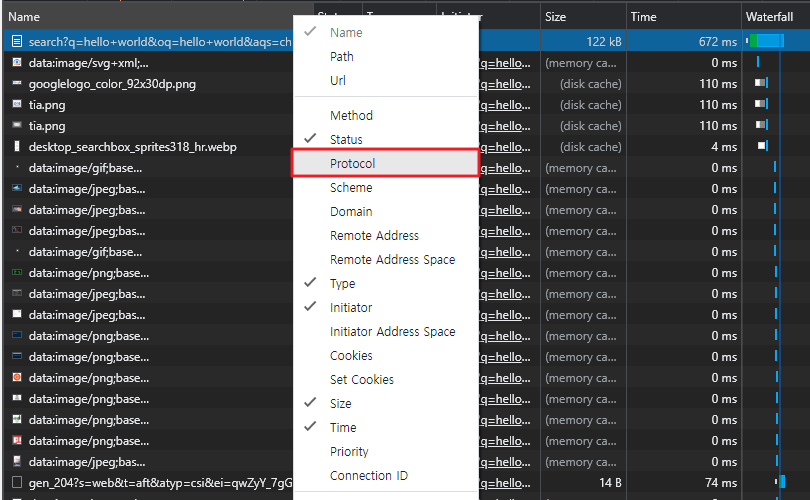Enable the Priority column option

pos(385,451)
